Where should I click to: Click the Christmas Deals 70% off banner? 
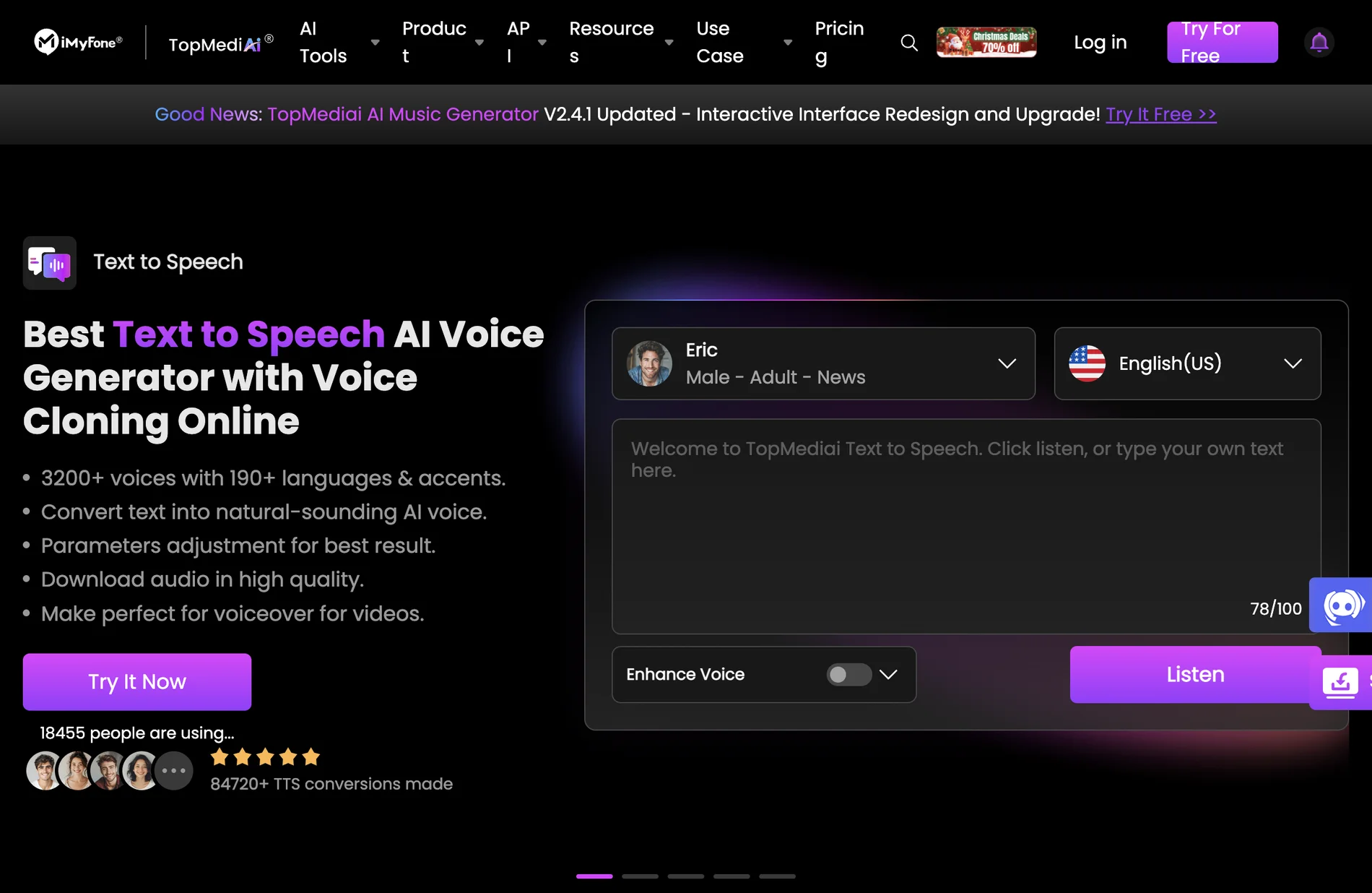pyautogui.click(x=986, y=42)
